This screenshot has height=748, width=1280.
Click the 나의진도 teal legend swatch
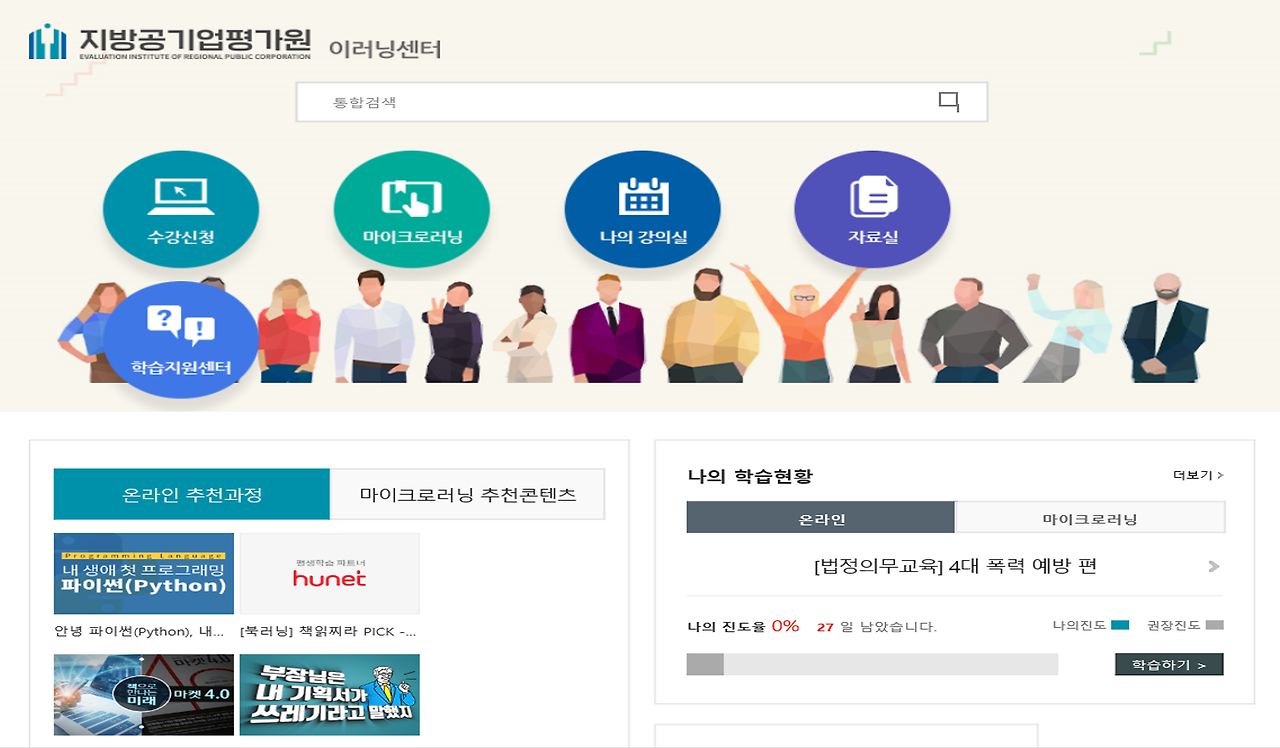1120,625
